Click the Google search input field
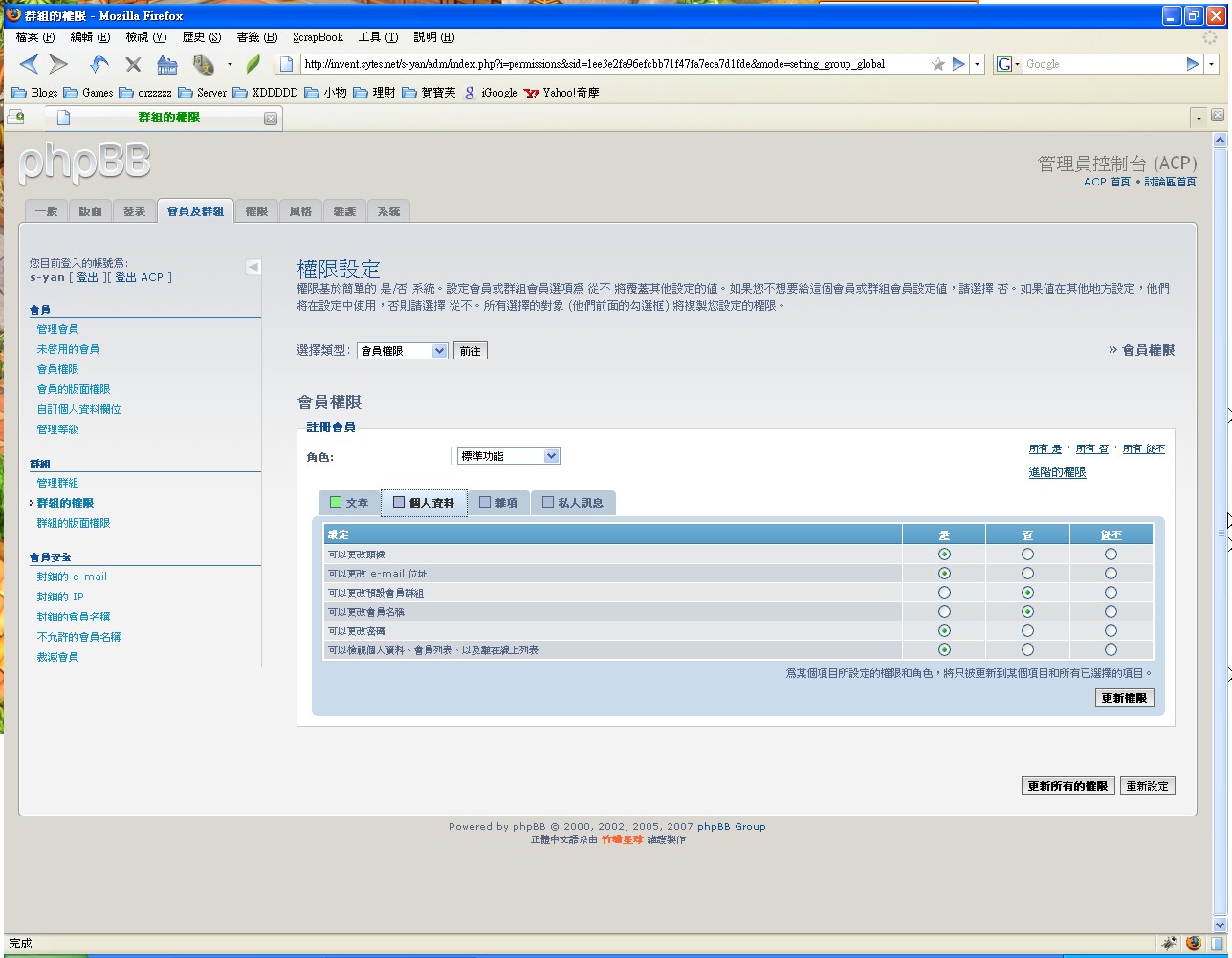The width and height of the screenshot is (1232, 958). tap(1102, 64)
